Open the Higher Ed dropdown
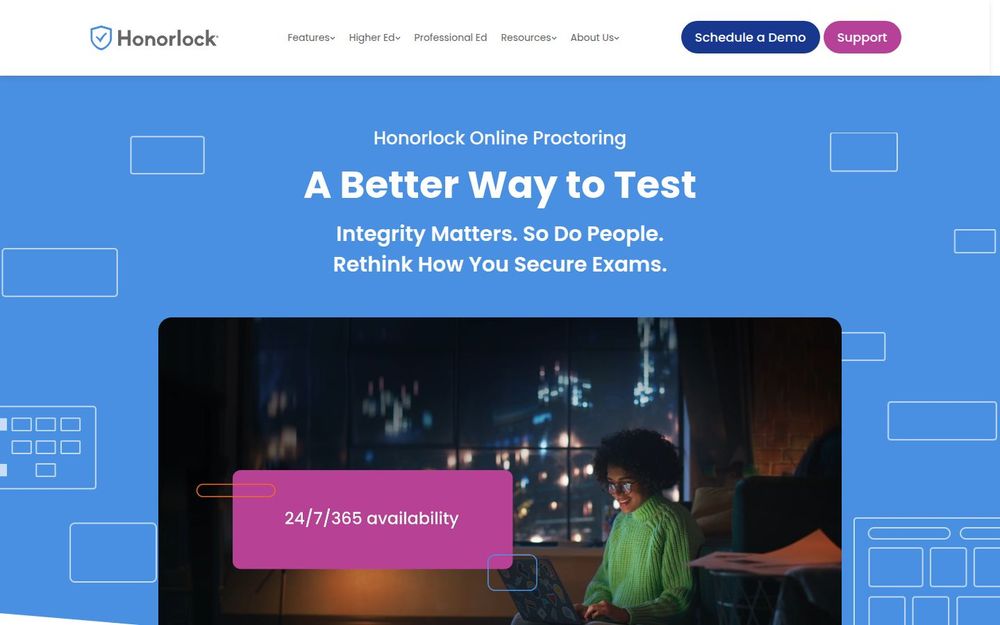 [x=374, y=38]
